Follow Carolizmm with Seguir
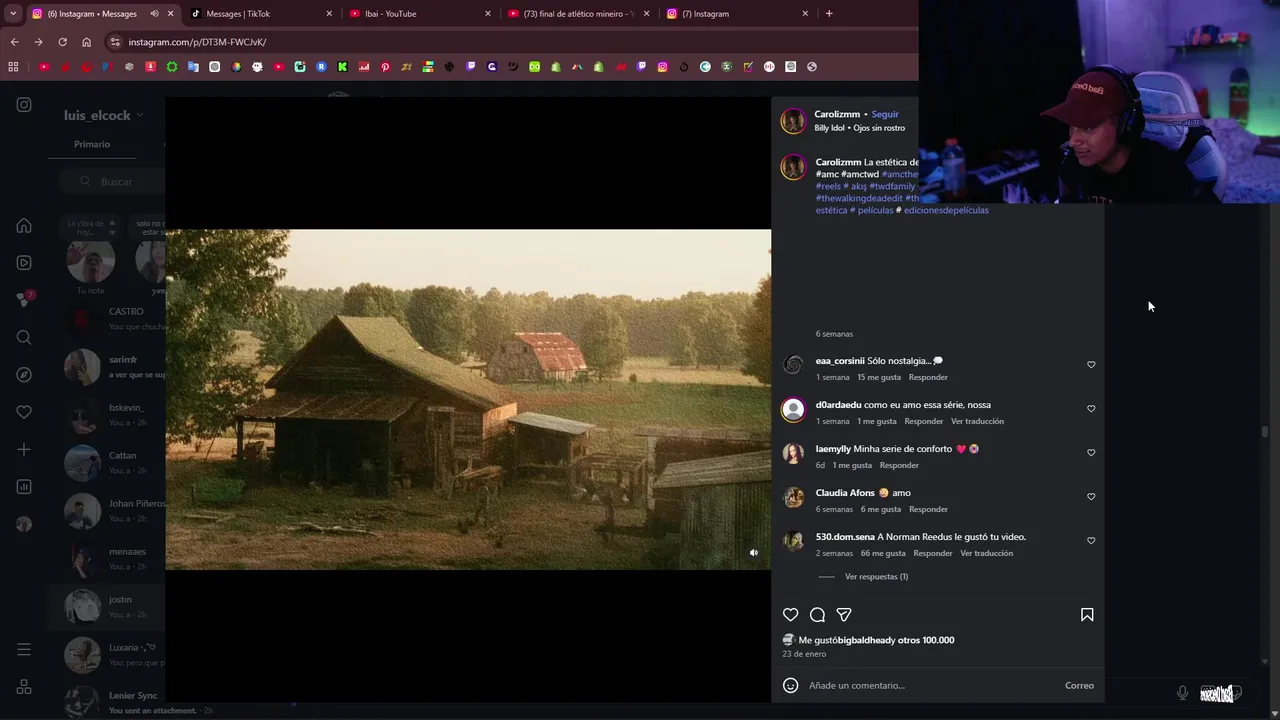 coord(885,114)
